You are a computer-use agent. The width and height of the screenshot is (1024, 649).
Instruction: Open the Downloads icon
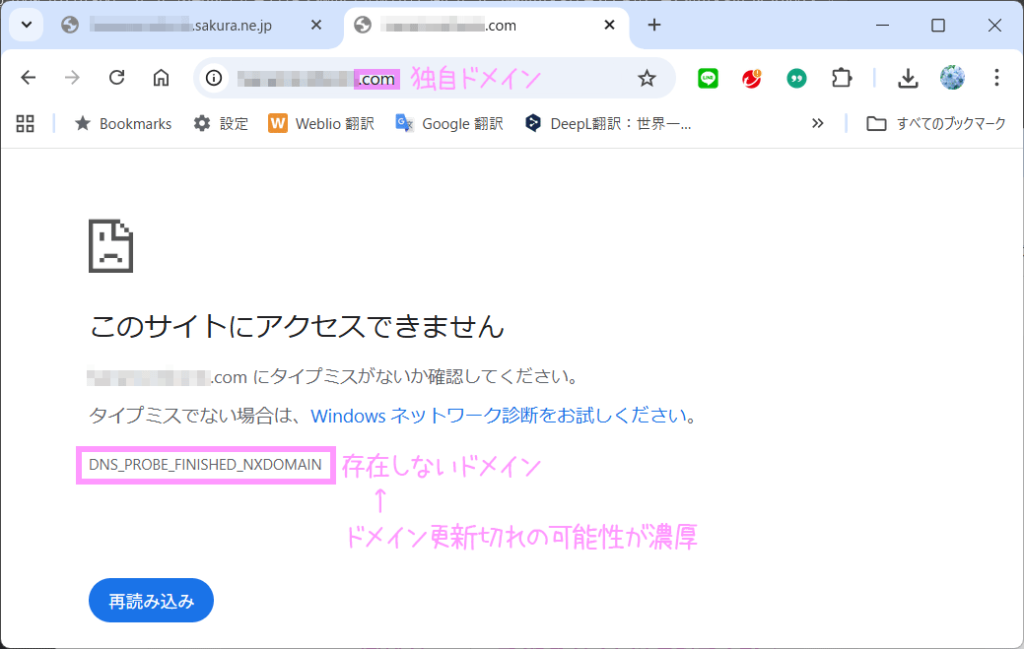pyautogui.click(x=908, y=78)
